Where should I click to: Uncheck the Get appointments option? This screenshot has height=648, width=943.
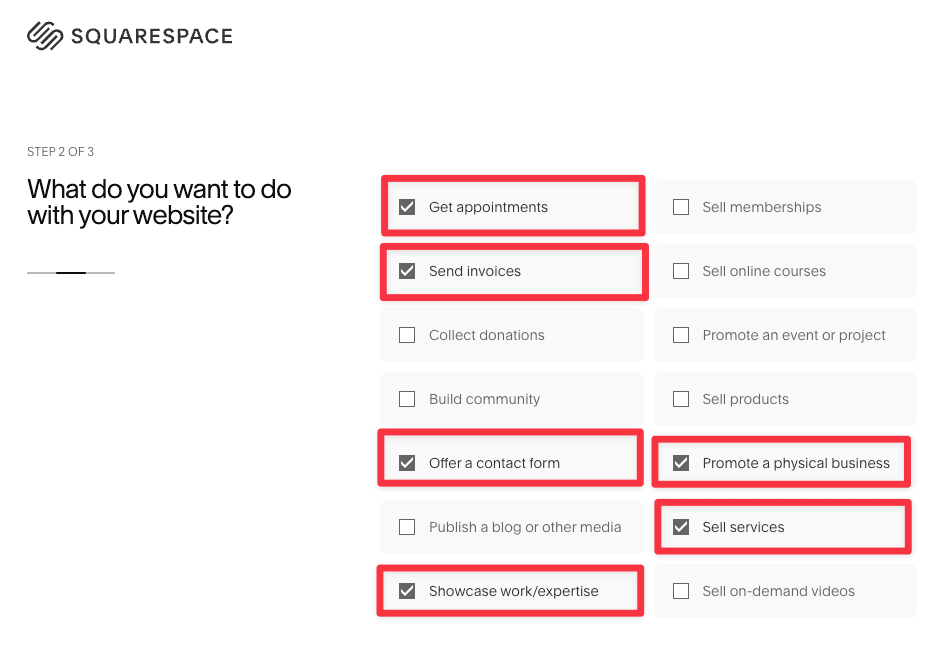[406, 207]
